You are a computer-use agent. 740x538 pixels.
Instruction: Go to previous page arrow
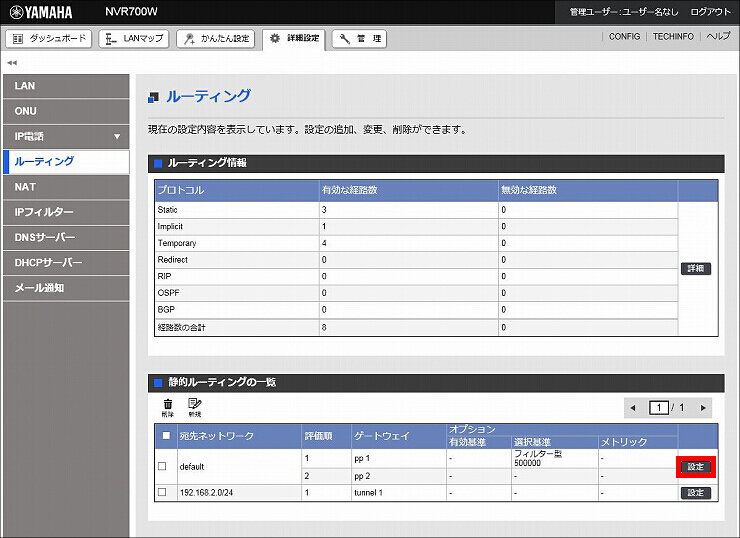(x=633, y=408)
